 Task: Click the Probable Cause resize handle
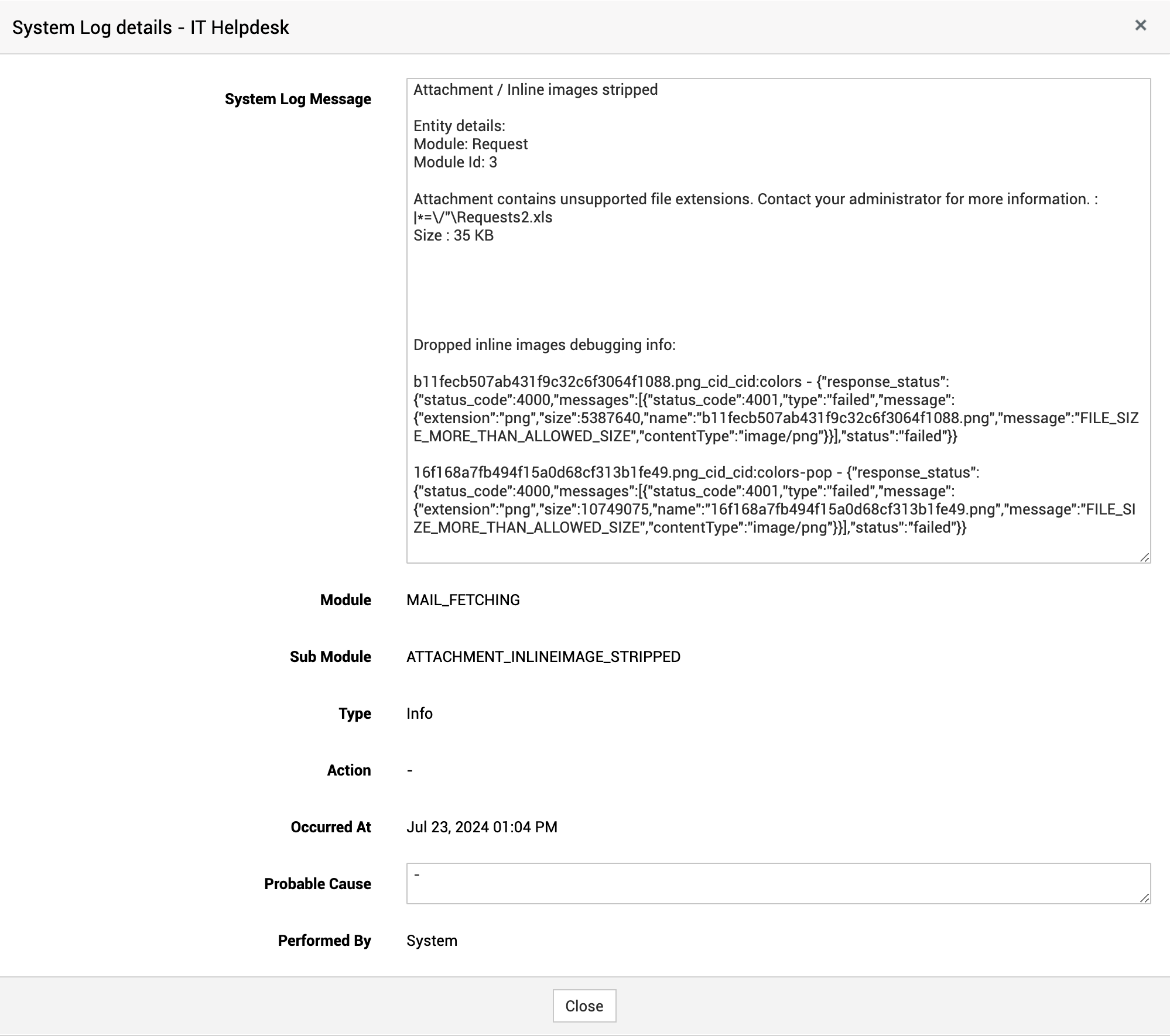[1144, 898]
